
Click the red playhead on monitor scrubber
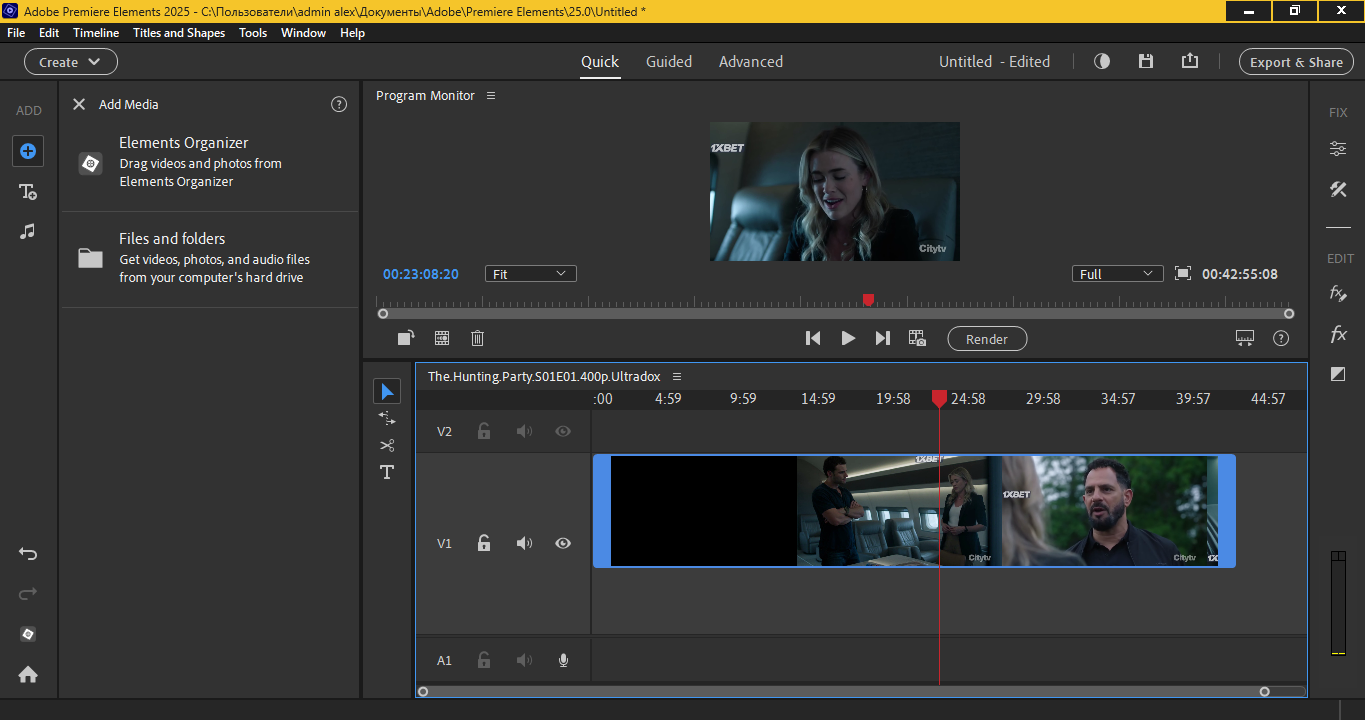[868, 300]
